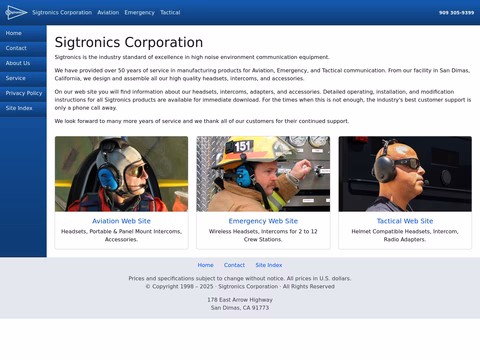Click the sentence 'Sigtronics is the industry standard'
Image resolution: width=480 pixels, height=360 pixels.
[192, 57]
